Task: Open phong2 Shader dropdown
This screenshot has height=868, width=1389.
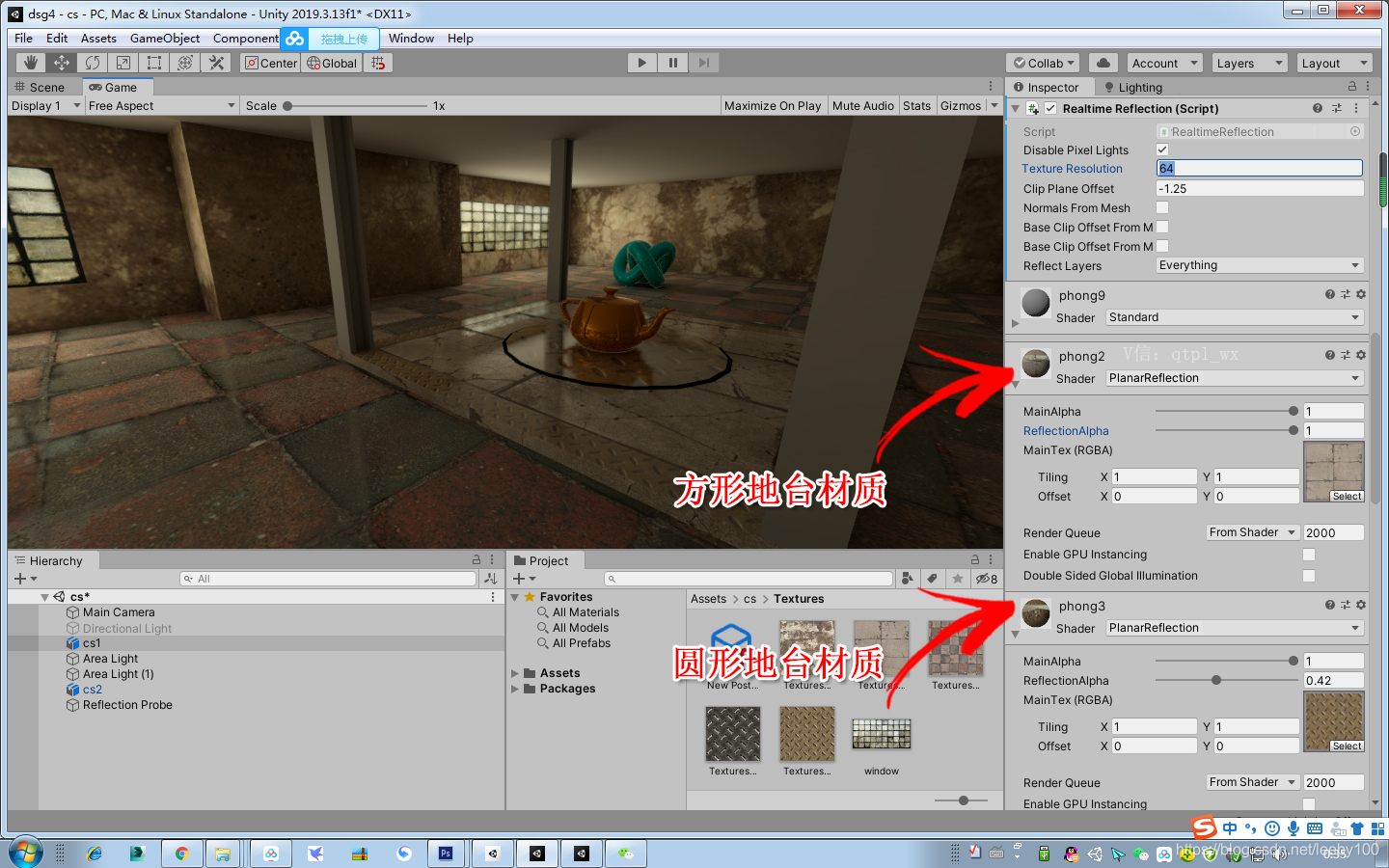Action: 1235,378
